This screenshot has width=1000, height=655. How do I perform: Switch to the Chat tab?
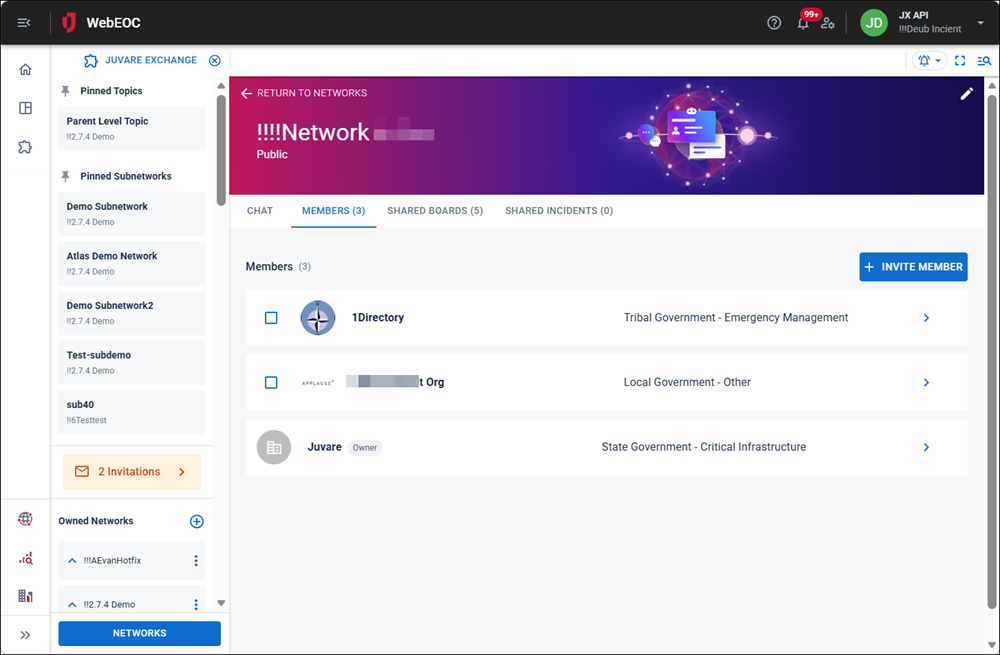click(260, 211)
